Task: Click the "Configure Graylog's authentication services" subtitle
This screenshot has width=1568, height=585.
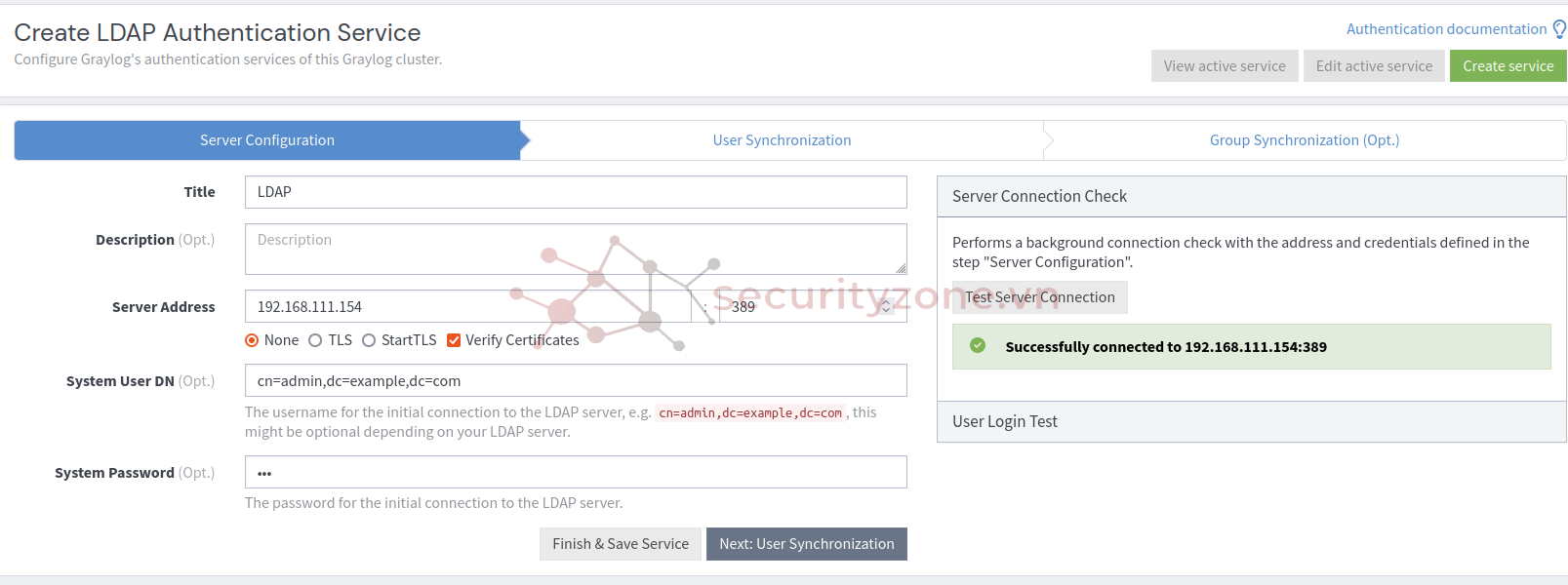Action: [228, 59]
